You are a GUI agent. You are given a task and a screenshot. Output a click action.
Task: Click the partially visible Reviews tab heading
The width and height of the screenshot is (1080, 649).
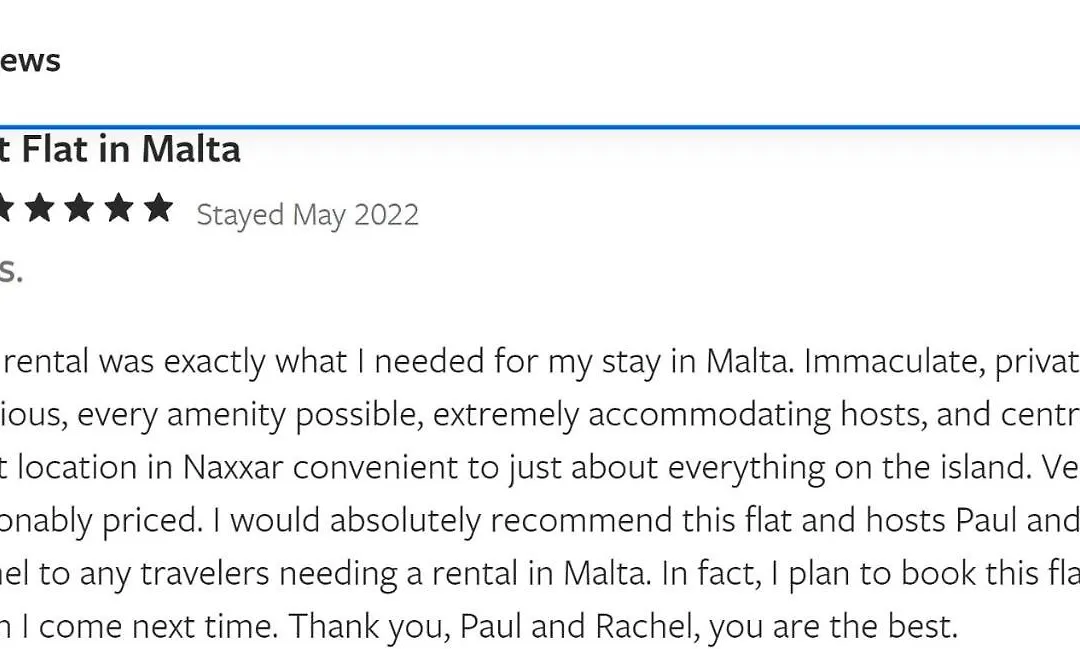[30, 61]
